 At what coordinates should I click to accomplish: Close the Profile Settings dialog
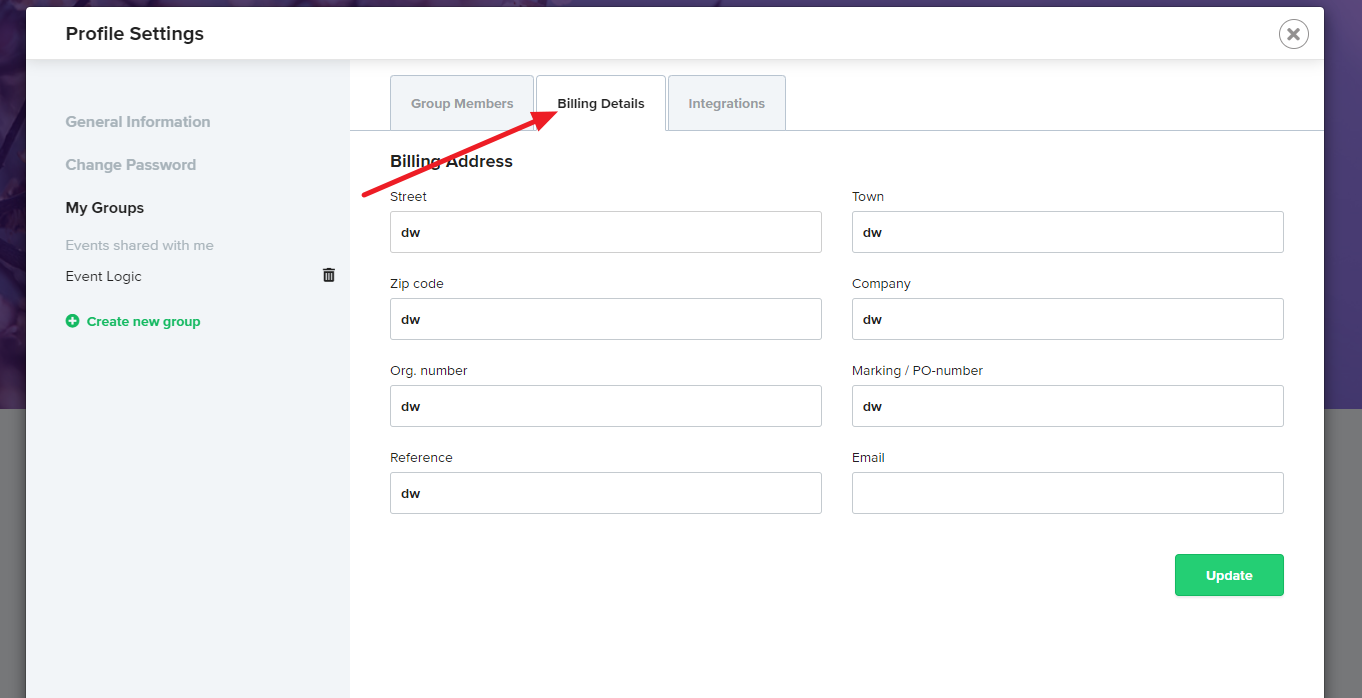point(1293,34)
